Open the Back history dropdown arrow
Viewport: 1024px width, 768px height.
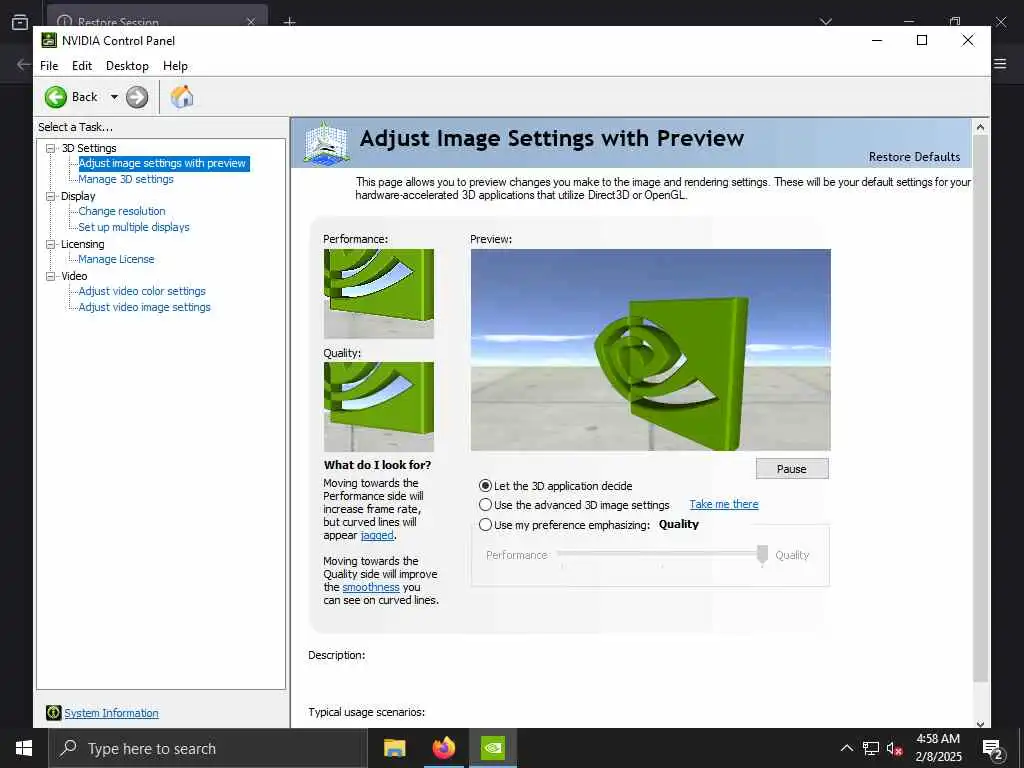[114, 97]
